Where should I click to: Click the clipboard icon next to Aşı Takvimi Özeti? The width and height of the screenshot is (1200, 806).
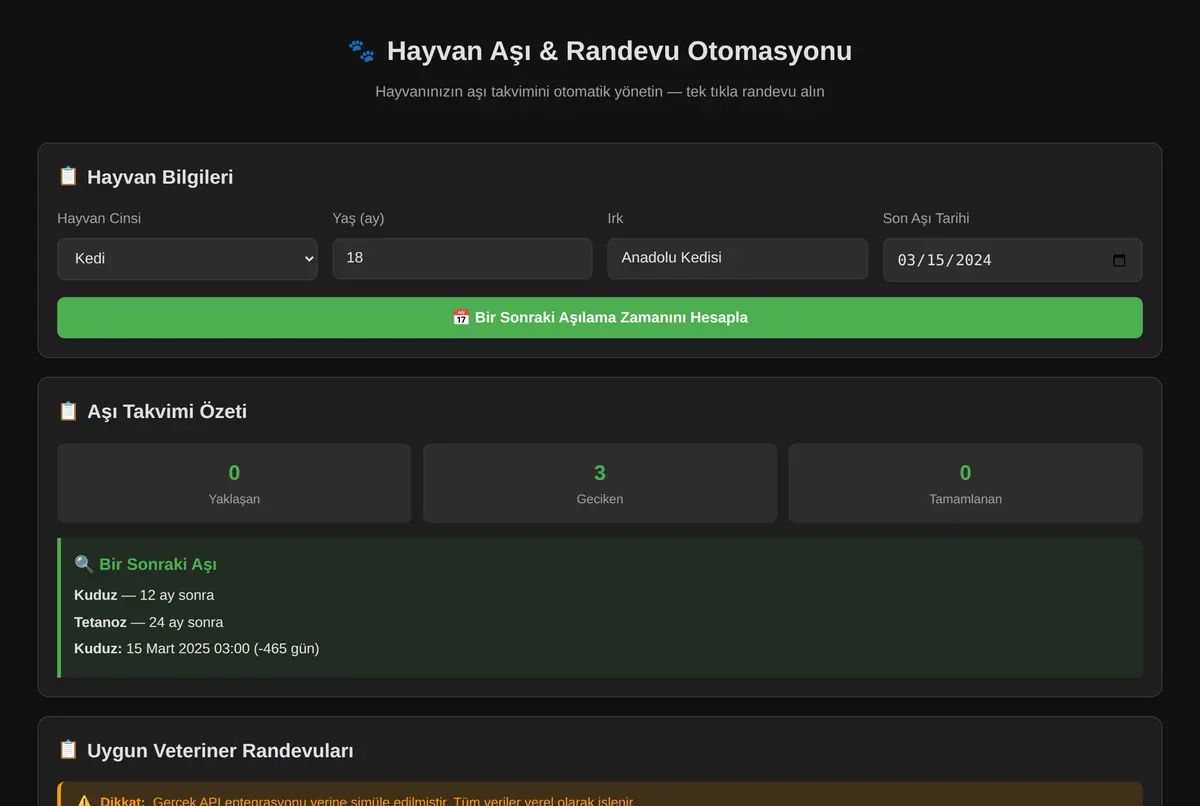point(68,411)
